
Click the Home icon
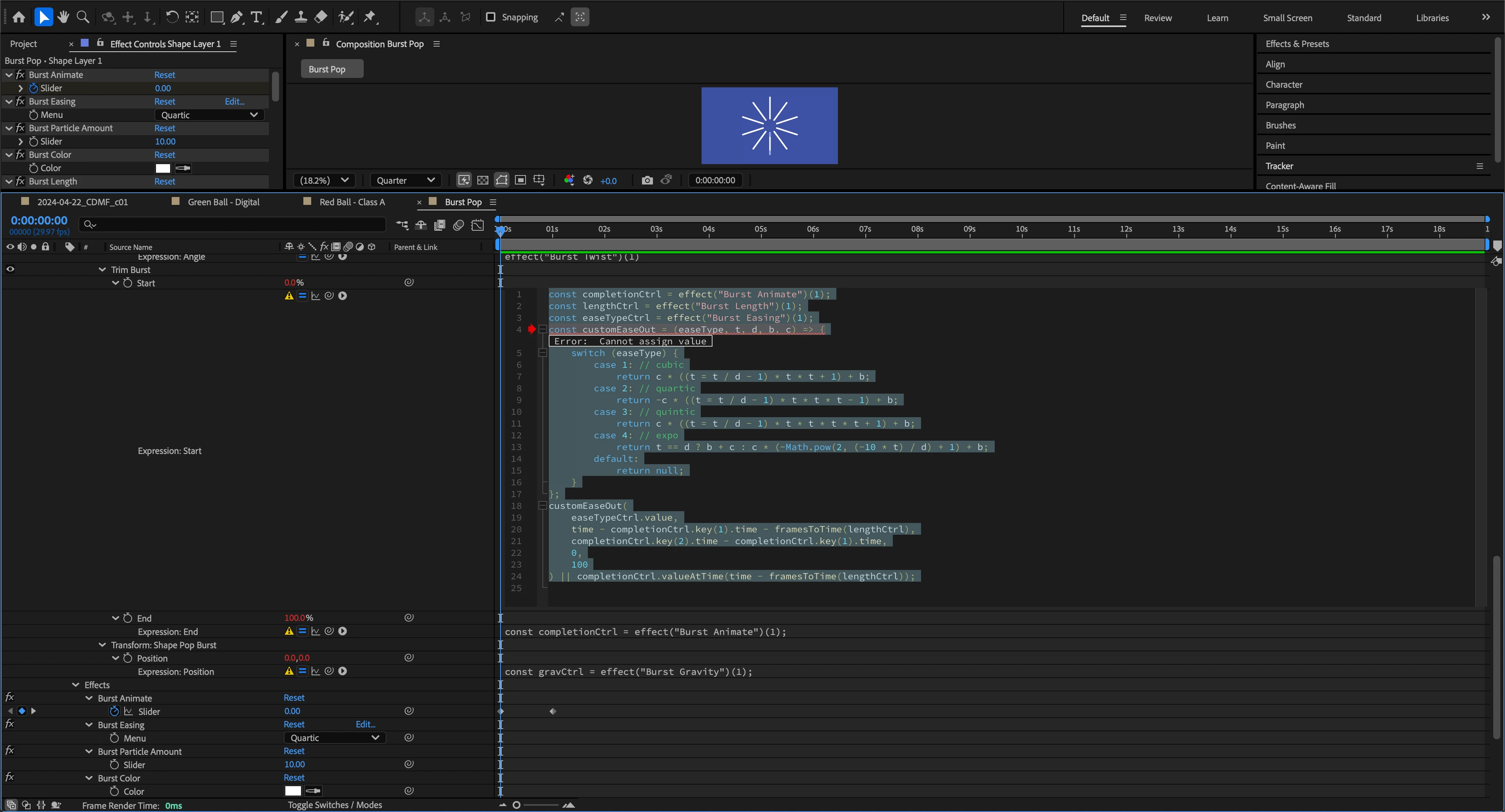19,17
